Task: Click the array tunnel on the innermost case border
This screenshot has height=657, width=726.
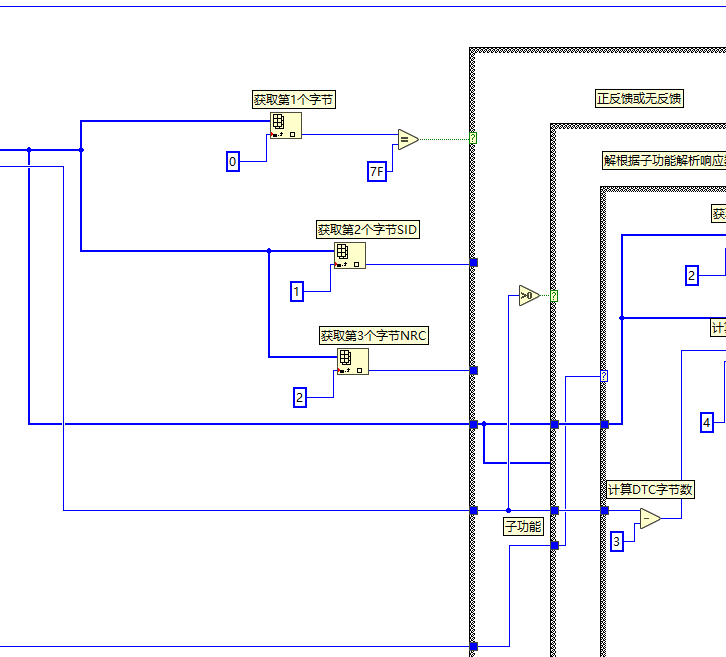Action: tap(605, 425)
